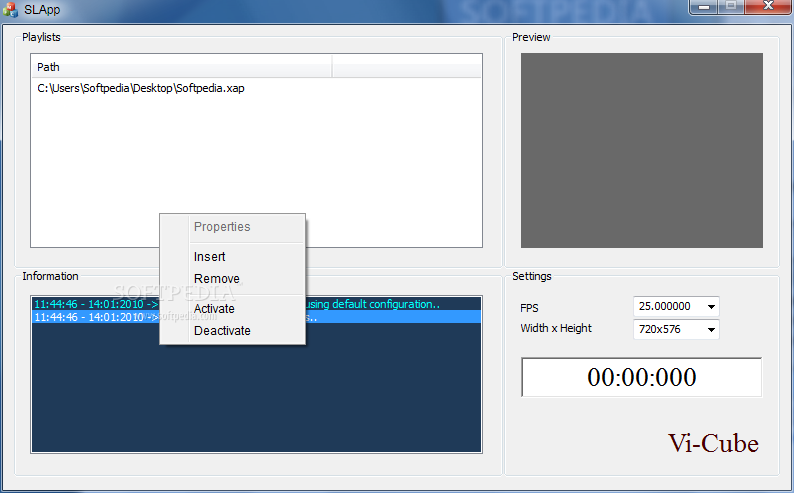Select the Softpedia.xap playlist row
This screenshot has height=493, width=794.
(x=256, y=89)
